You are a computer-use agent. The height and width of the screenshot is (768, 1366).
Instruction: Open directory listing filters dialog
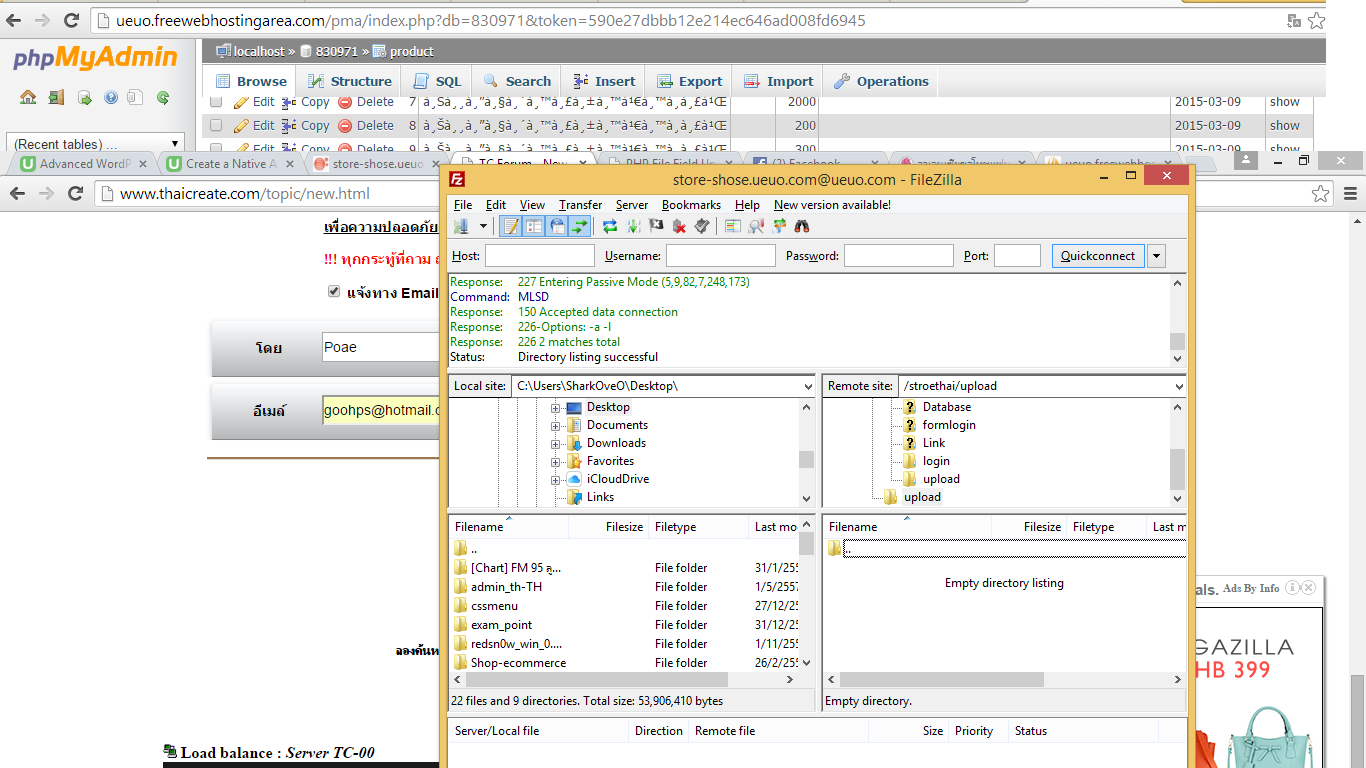coord(733,227)
